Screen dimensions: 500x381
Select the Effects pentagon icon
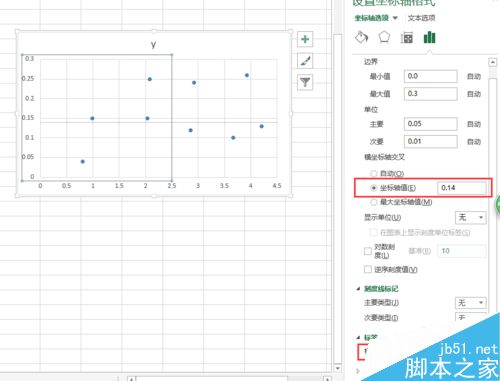coord(384,37)
